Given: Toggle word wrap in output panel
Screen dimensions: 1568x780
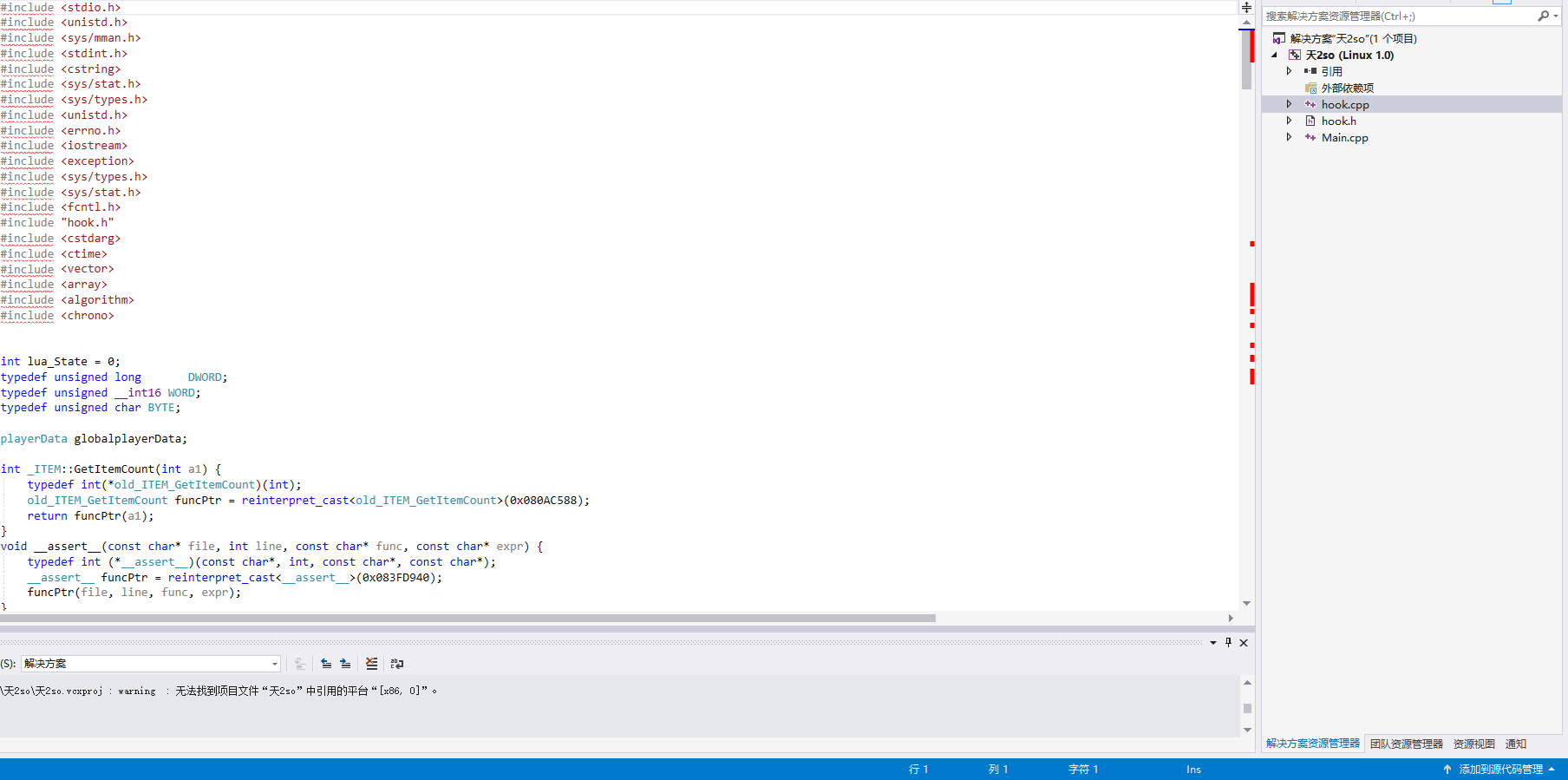Looking at the screenshot, I should tap(397, 664).
